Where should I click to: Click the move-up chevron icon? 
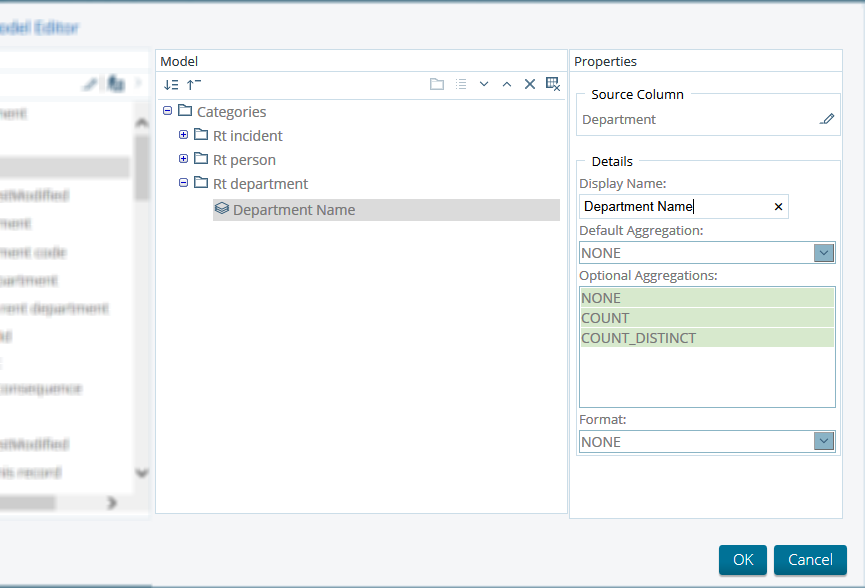tap(507, 84)
